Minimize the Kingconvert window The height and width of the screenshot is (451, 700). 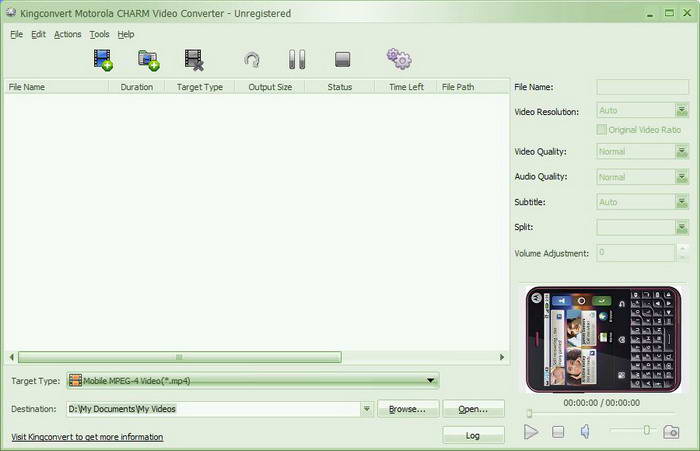click(x=650, y=13)
